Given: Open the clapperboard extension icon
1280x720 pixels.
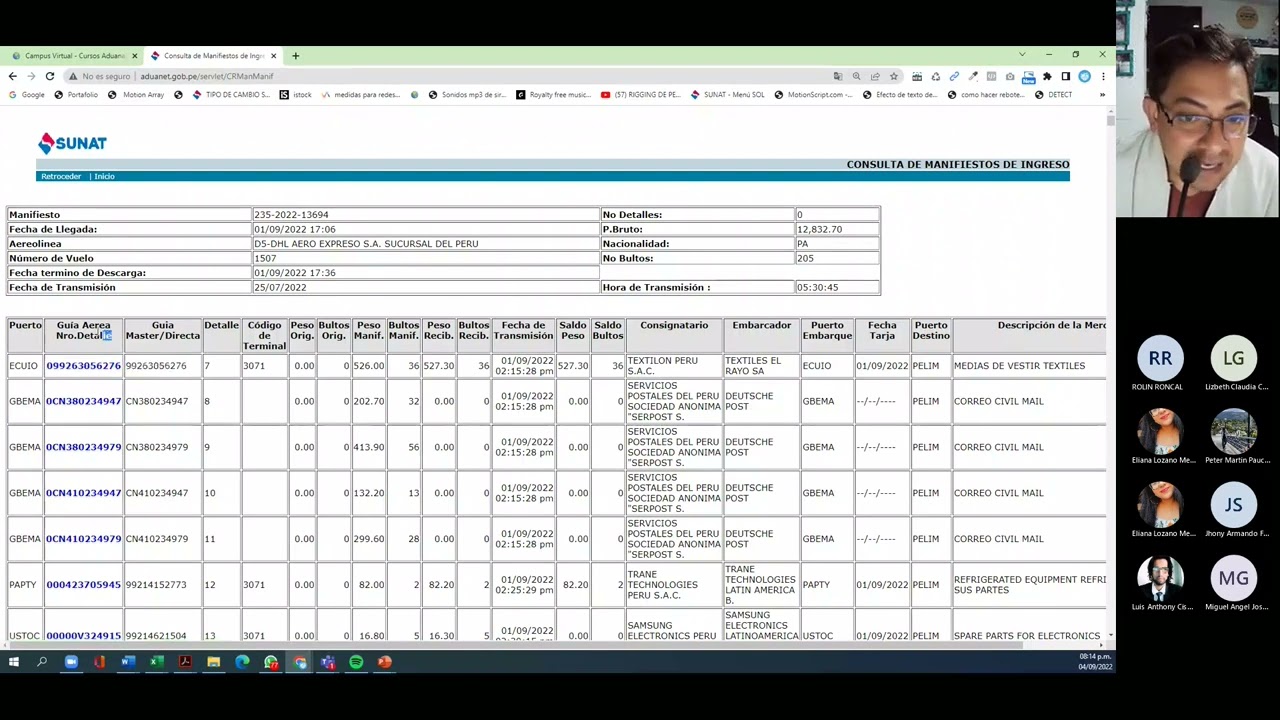Looking at the screenshot, I should (917, 76).
